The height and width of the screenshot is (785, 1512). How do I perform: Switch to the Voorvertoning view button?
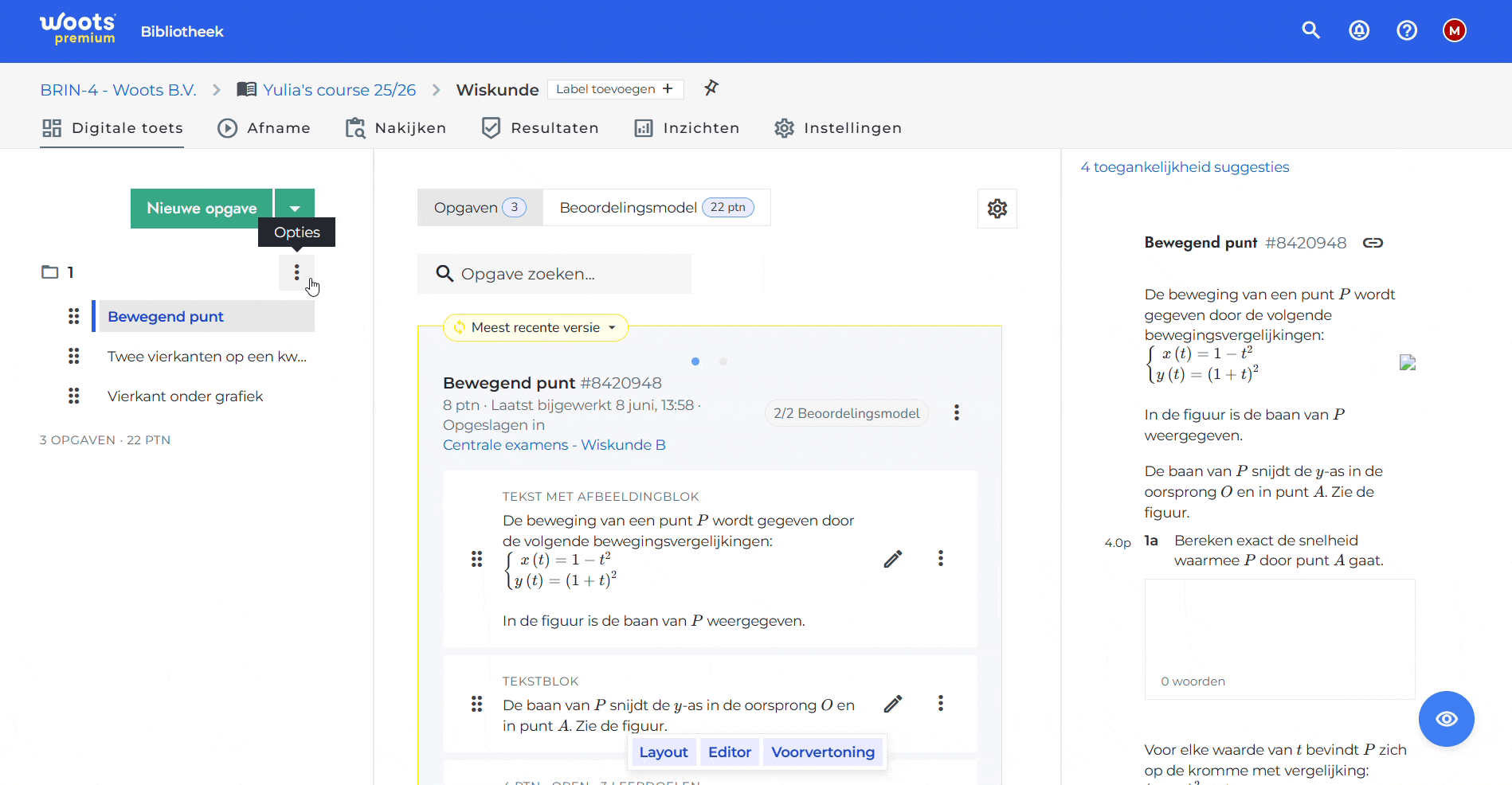823,752
